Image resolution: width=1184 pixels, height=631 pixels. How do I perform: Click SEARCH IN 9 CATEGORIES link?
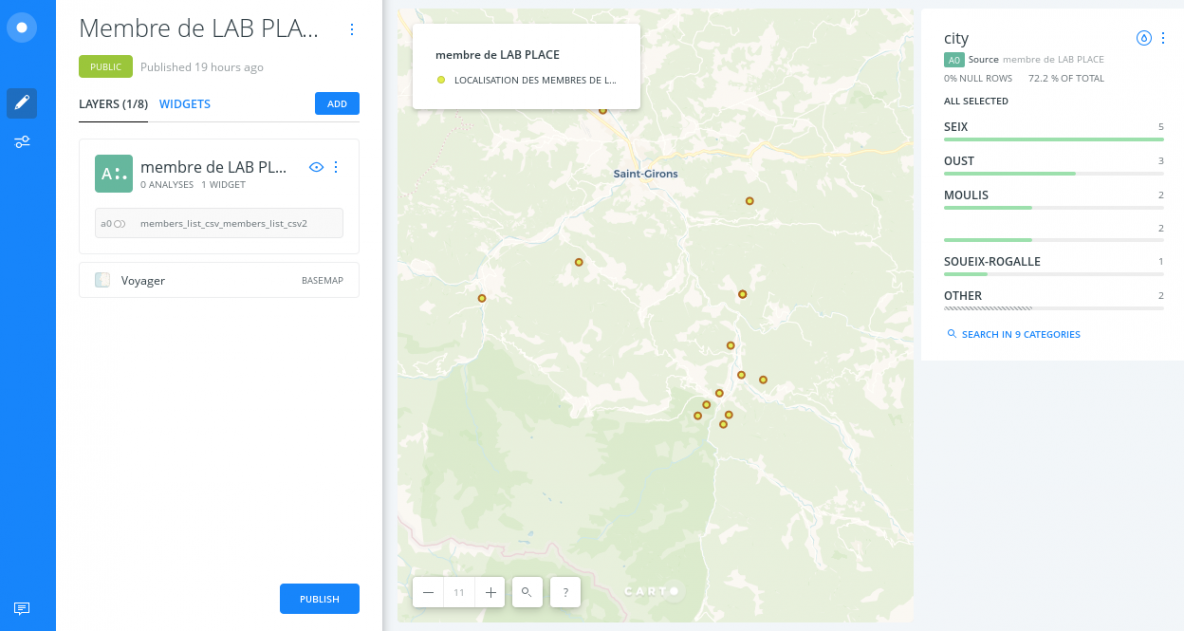[1021, 334]
